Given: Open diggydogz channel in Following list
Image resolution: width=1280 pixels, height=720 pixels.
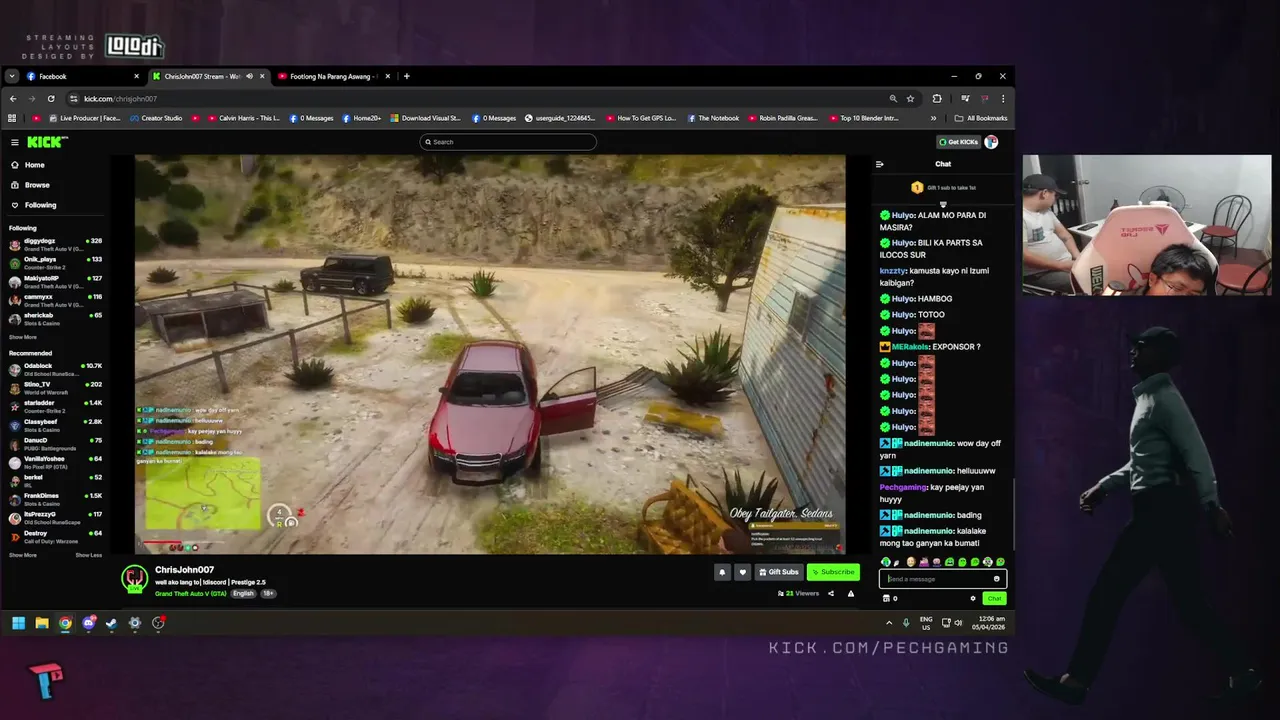Looking at the screenshot, I should click(x=57, y=243).
